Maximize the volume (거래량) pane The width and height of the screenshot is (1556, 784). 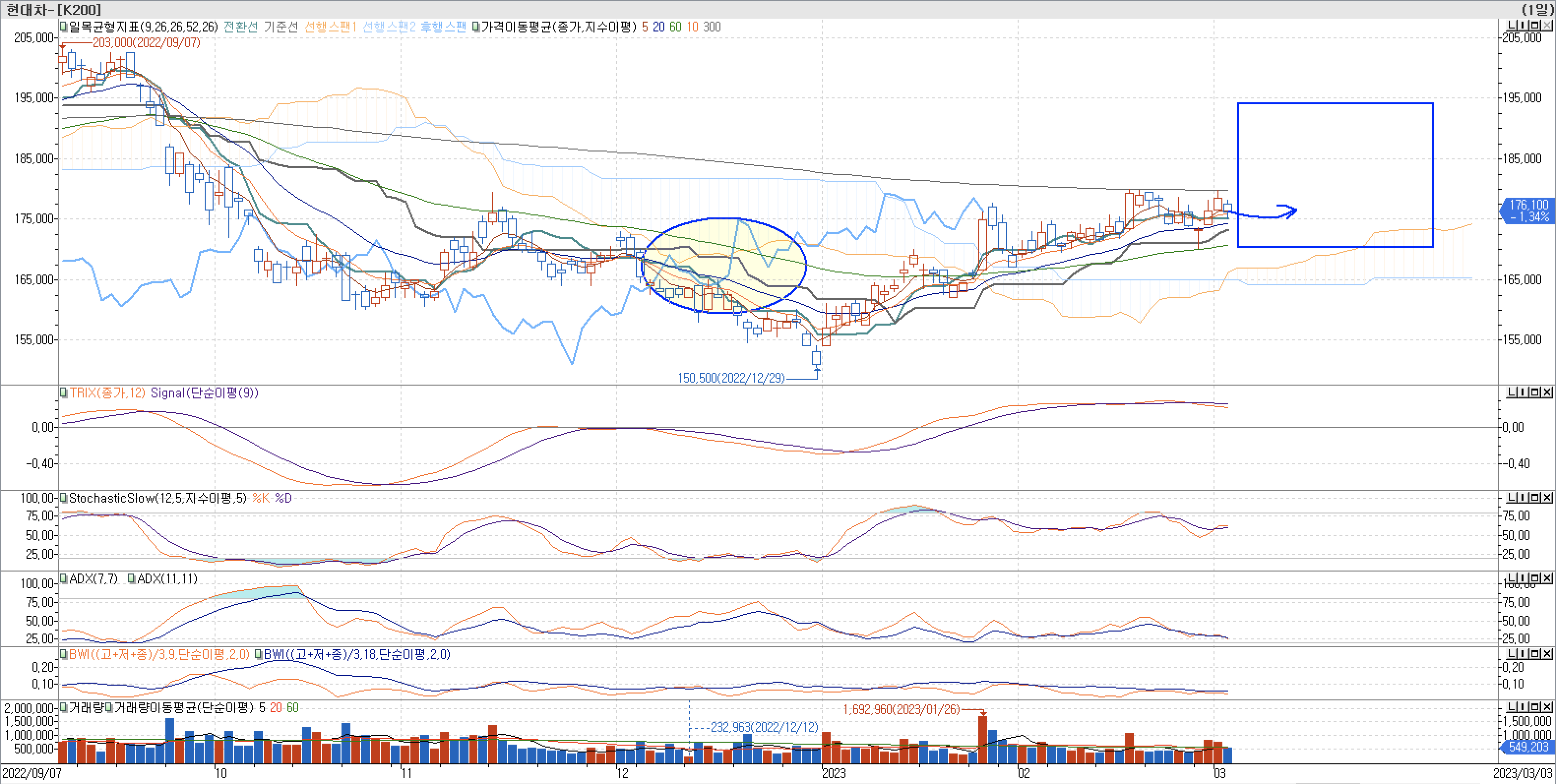[x=1535, y=707]
